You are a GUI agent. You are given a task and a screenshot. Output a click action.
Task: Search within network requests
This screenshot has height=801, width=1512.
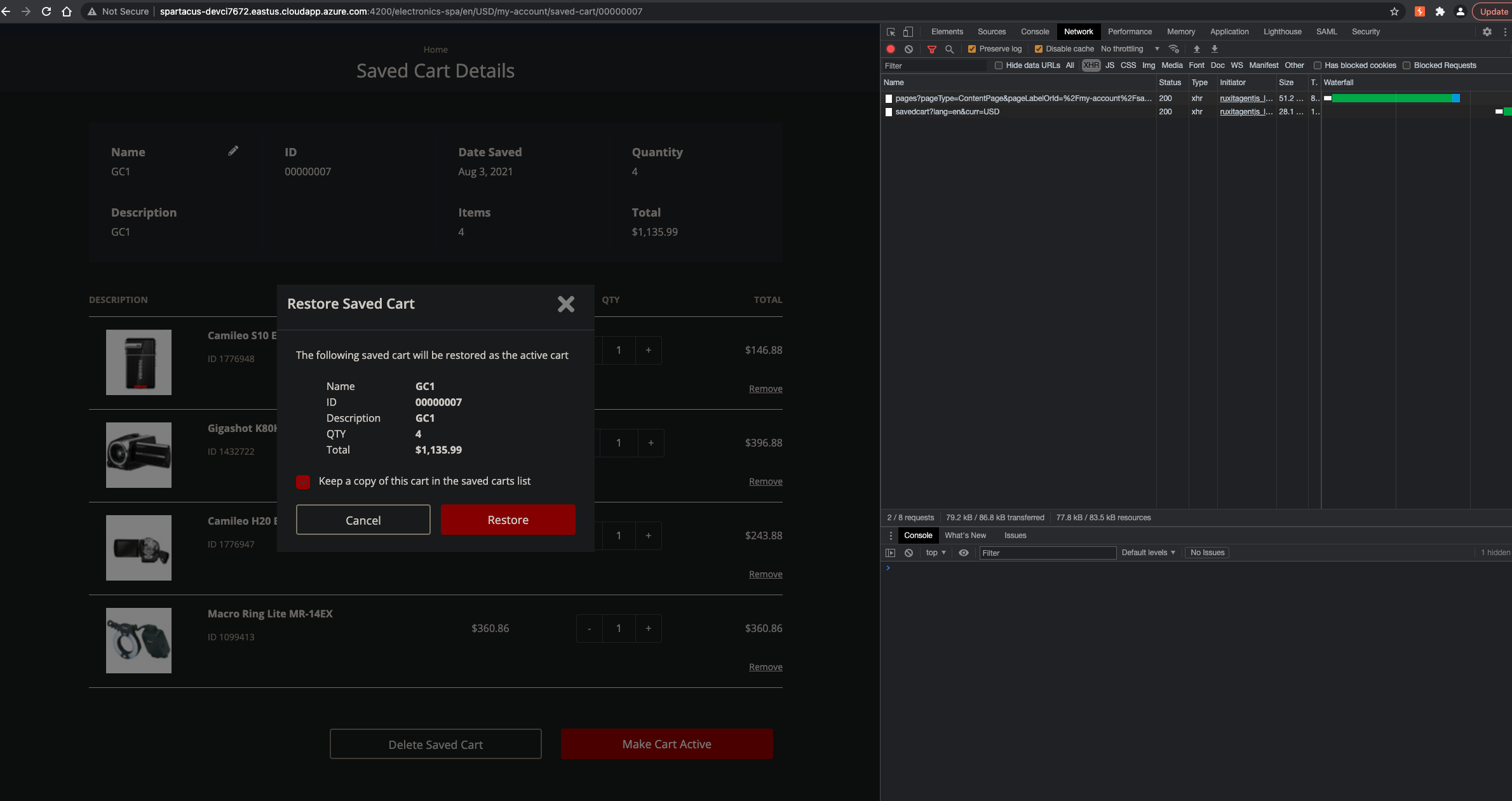(949, 49)
